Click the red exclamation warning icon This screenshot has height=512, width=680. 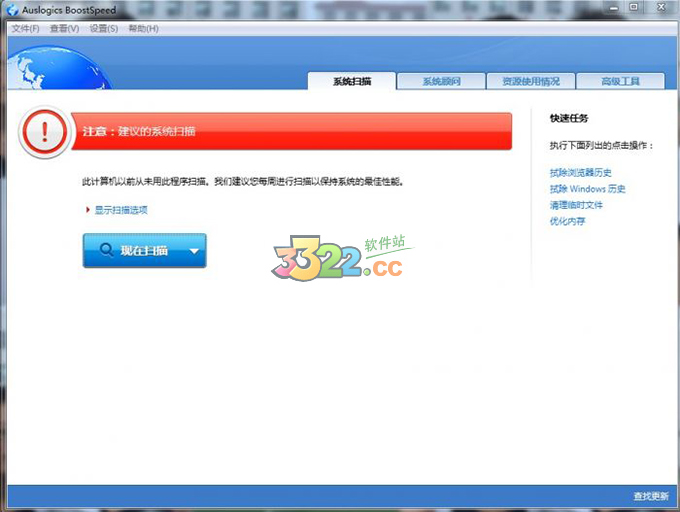[44, 132]
